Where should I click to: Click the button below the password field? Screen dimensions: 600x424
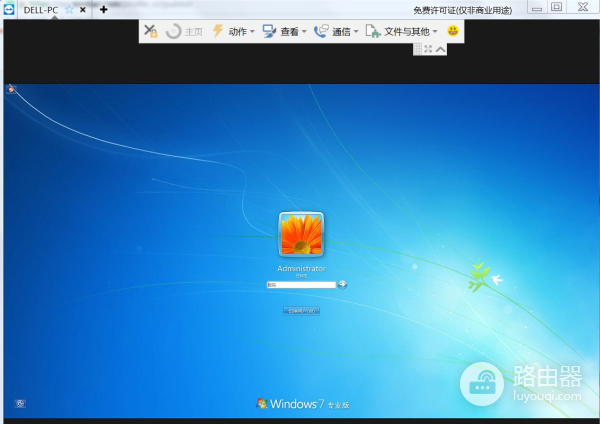coord(301,311)
